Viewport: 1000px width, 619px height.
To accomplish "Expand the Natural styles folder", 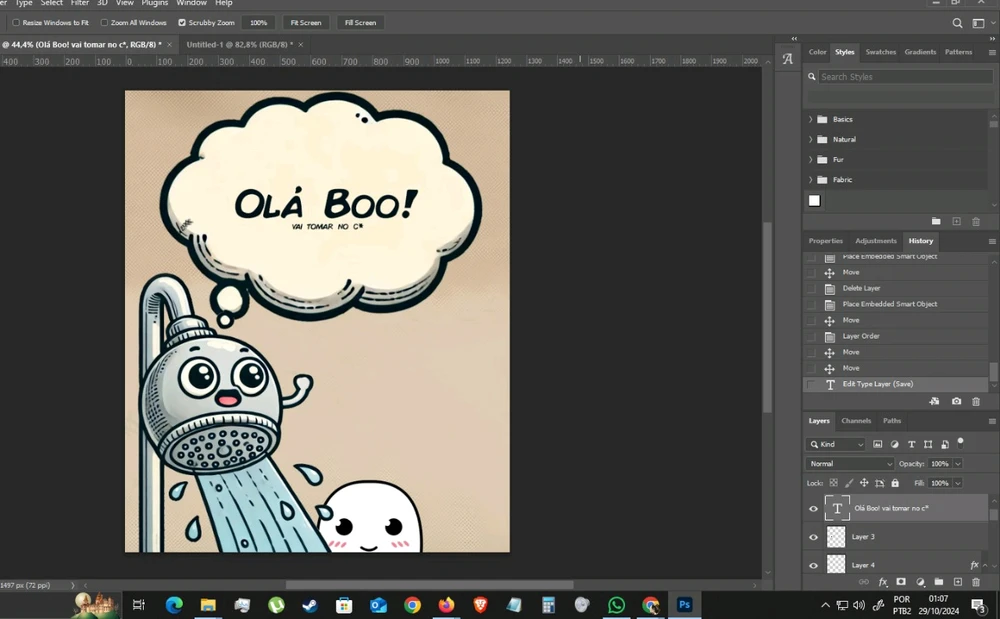I will [x=811, y=139].
